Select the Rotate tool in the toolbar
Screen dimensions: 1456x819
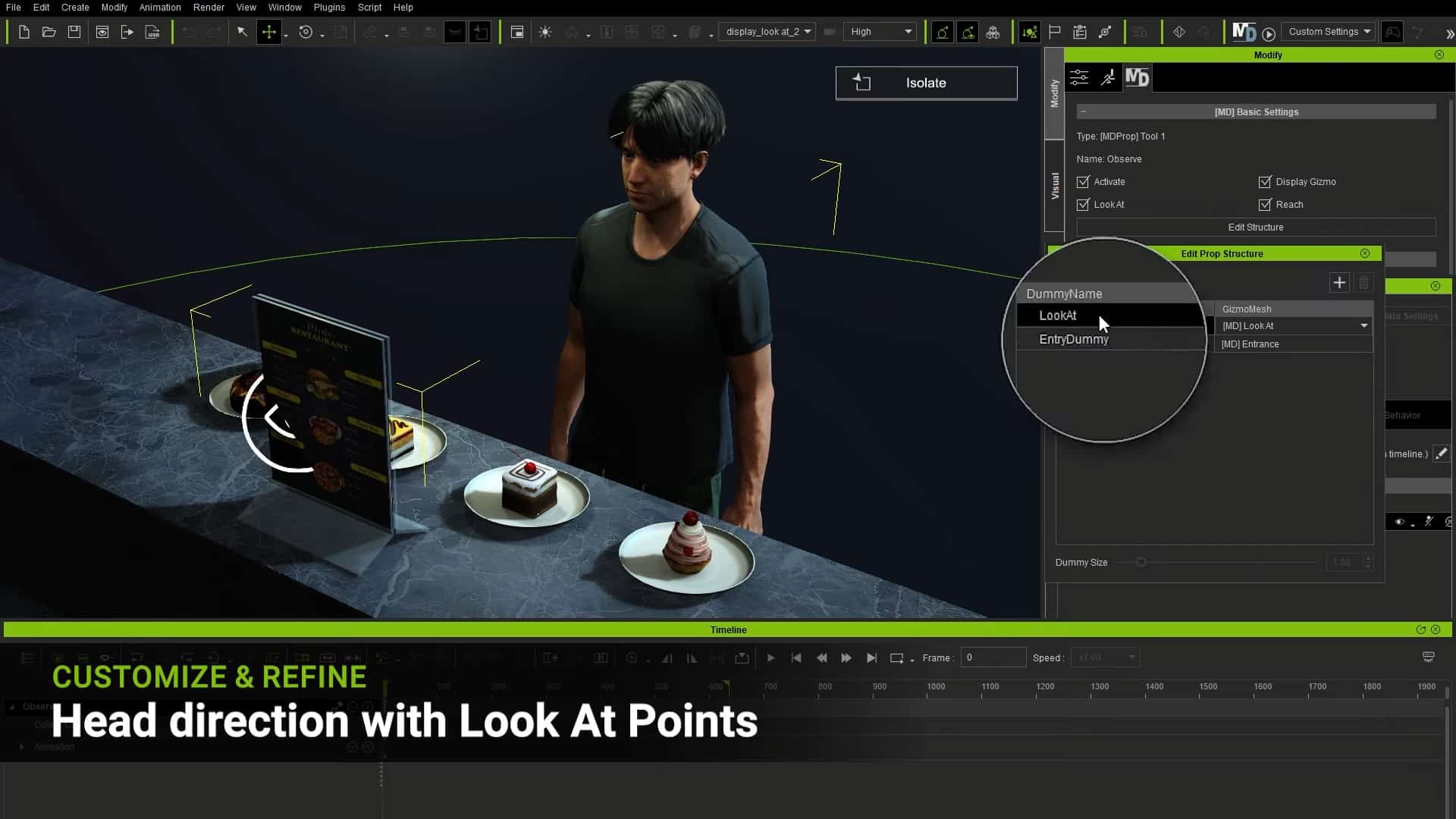click(306, 32)
